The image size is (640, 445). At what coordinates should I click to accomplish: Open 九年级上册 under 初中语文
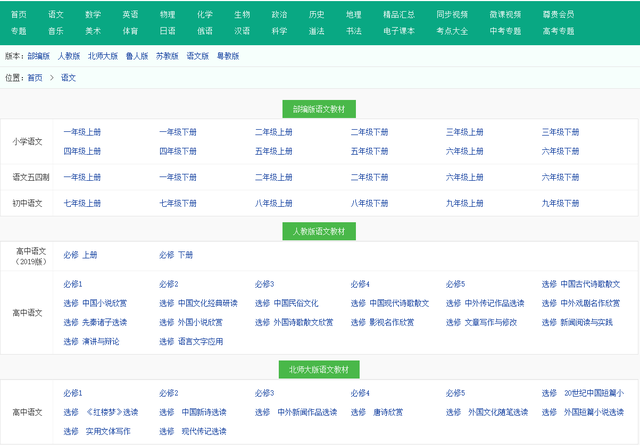pos(464,203)
